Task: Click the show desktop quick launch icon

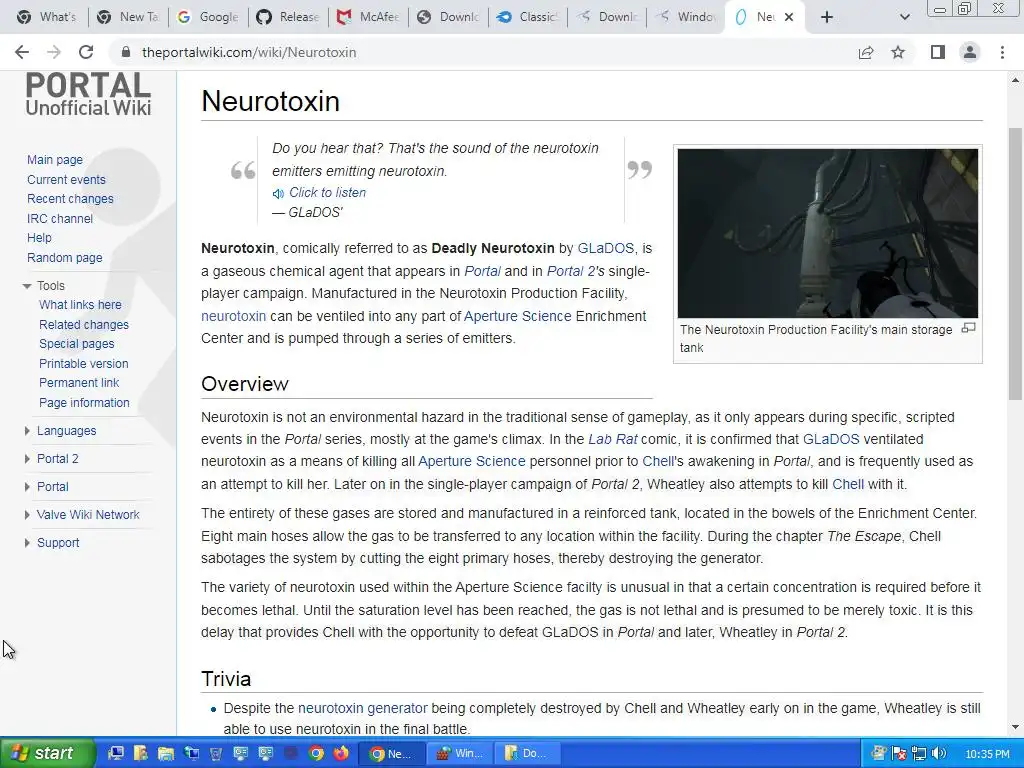Action: [x=116, y=753]
